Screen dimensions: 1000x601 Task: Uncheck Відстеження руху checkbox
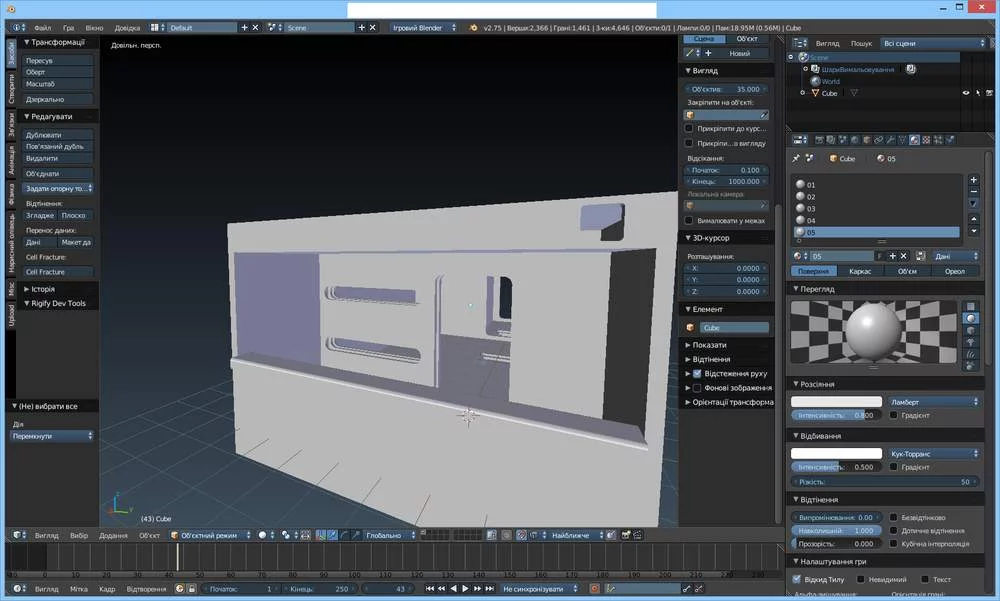697,373
